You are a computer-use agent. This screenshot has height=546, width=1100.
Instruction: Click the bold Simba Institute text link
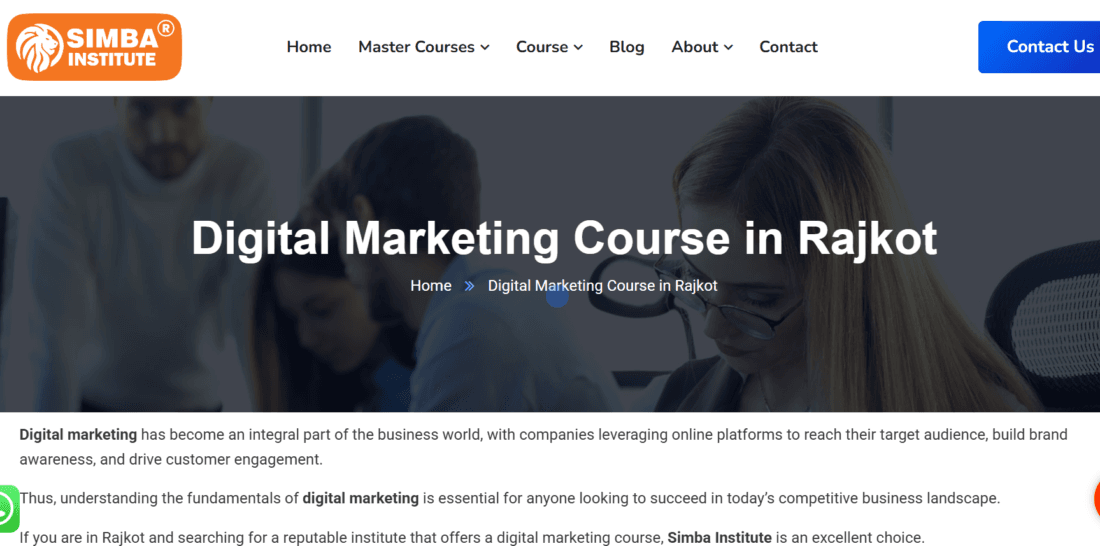click(719, 538)
